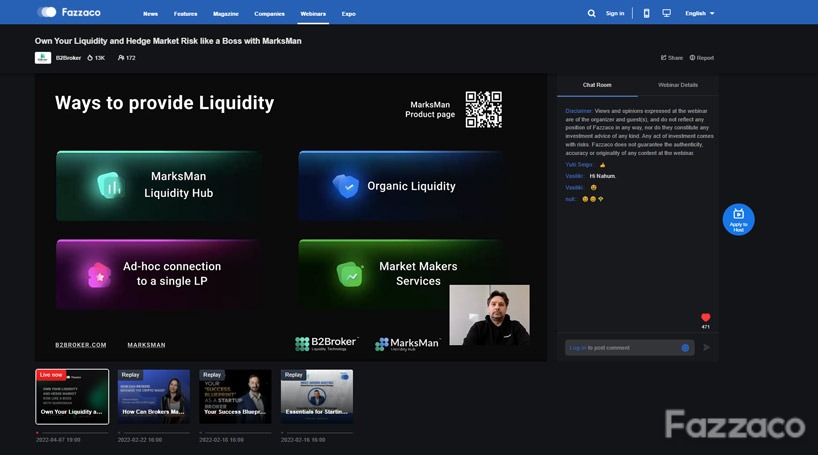Viewport: 818px width, 455px height.
Task: Click the comment input field
Action: (630, 348)
